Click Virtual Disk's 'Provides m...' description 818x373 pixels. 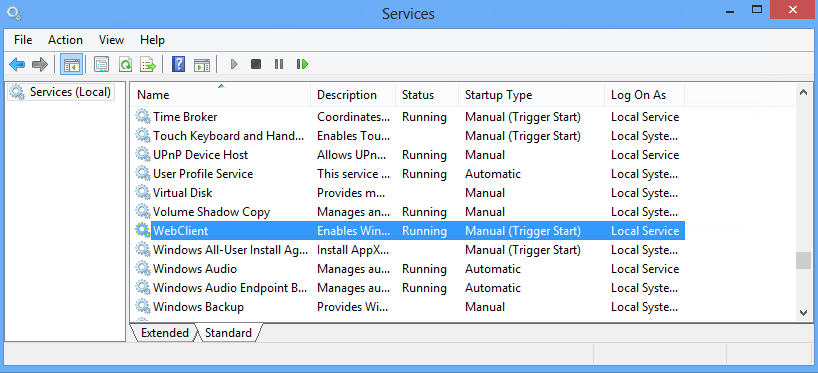(x=351, y=193)
